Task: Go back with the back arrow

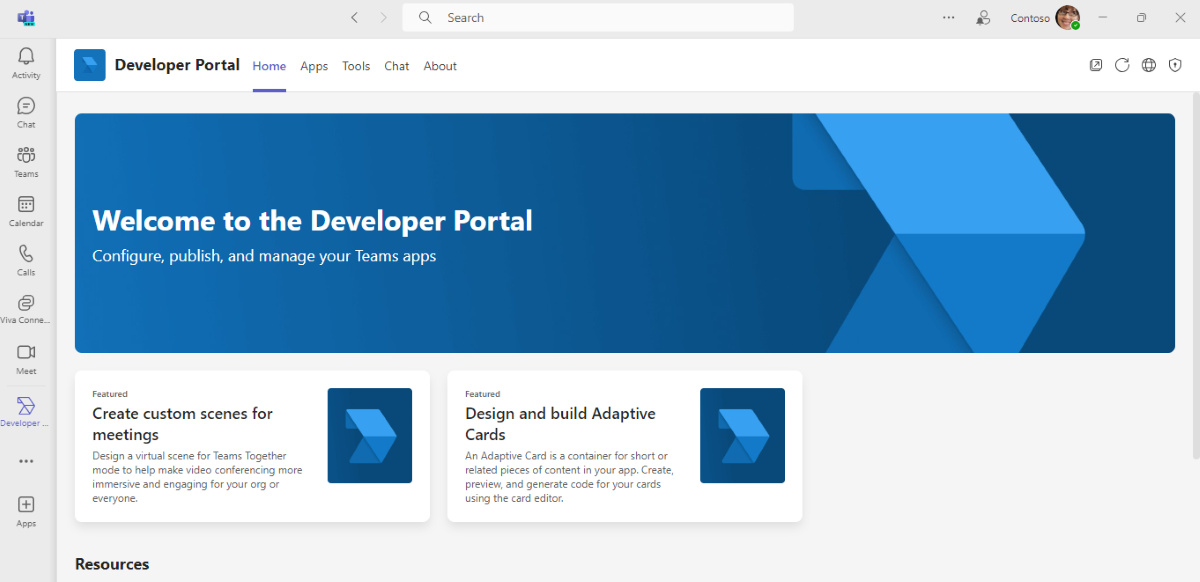Action: point(354,17)
